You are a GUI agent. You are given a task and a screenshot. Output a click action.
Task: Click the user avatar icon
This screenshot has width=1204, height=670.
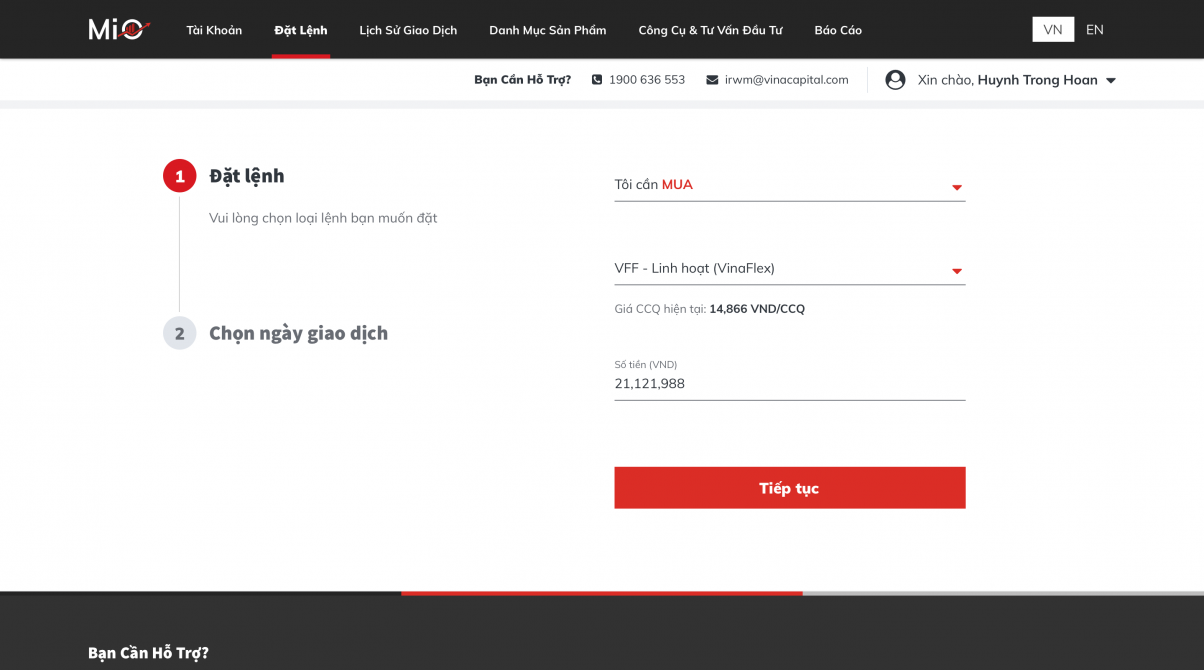(895, 80)
